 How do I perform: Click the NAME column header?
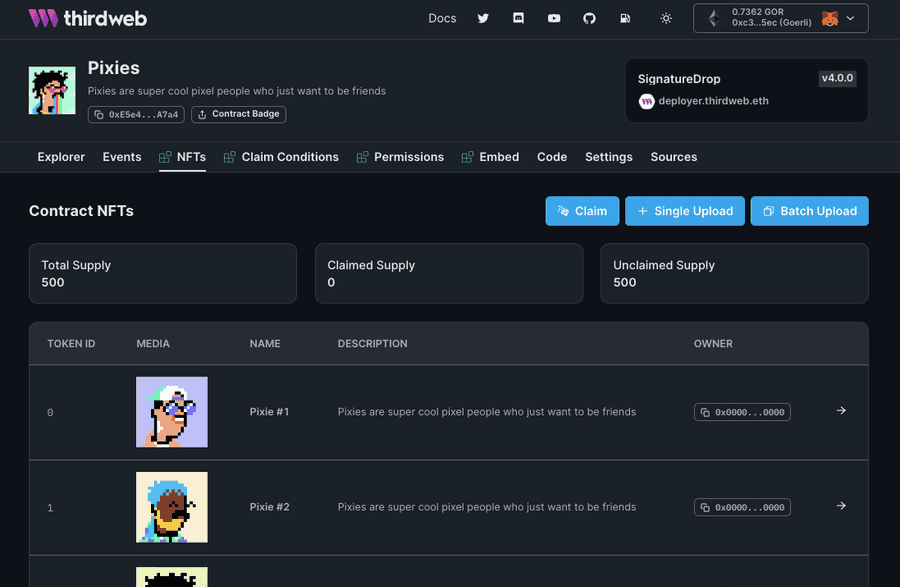tap(265, 344)
